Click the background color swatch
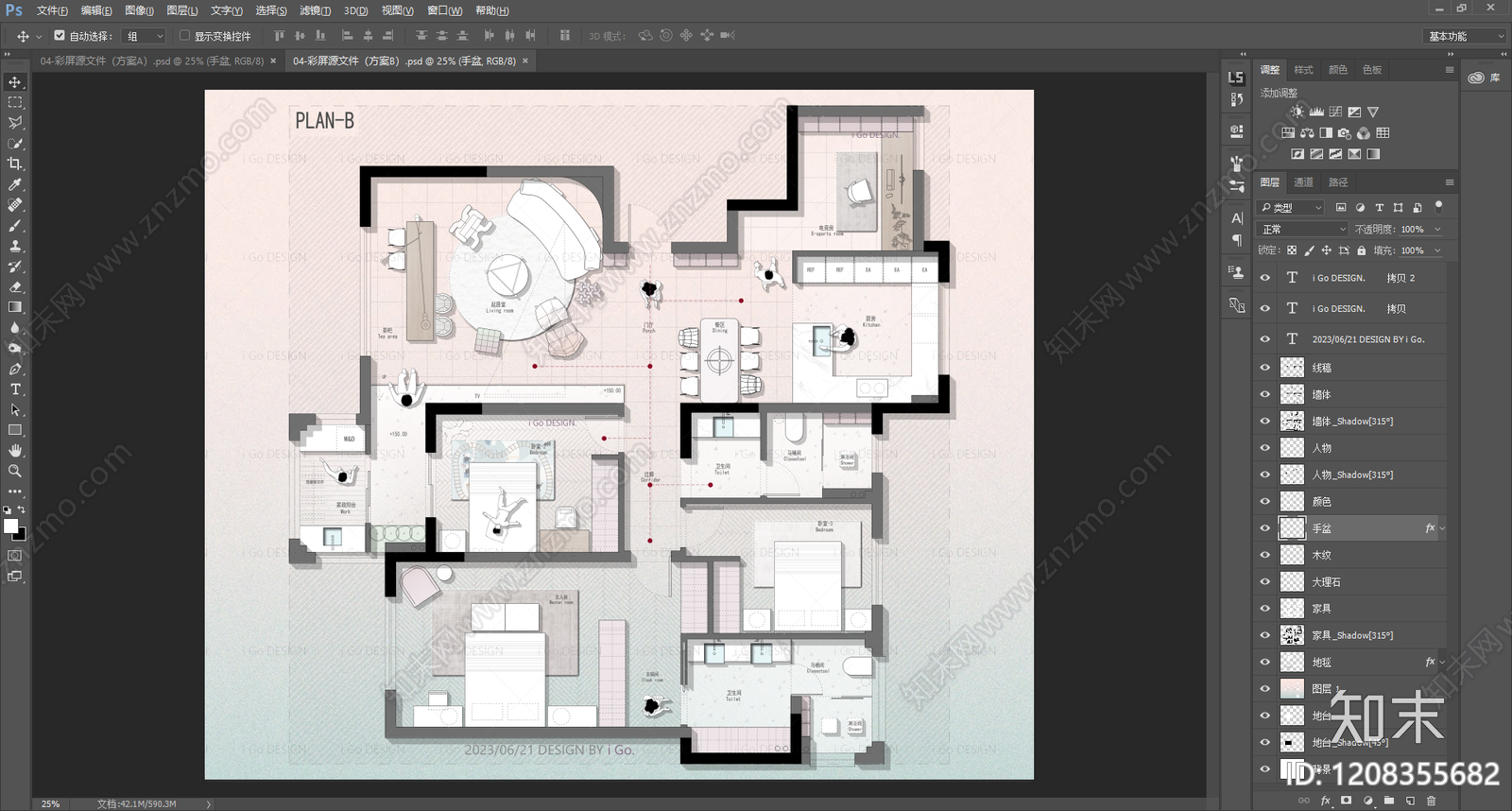 20,534
